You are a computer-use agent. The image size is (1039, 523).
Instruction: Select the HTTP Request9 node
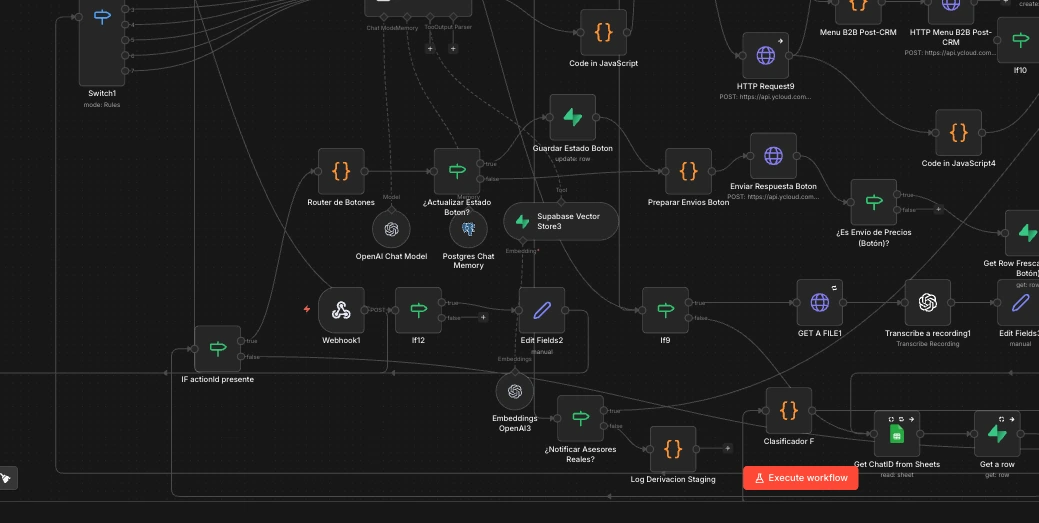pos(765,56)
